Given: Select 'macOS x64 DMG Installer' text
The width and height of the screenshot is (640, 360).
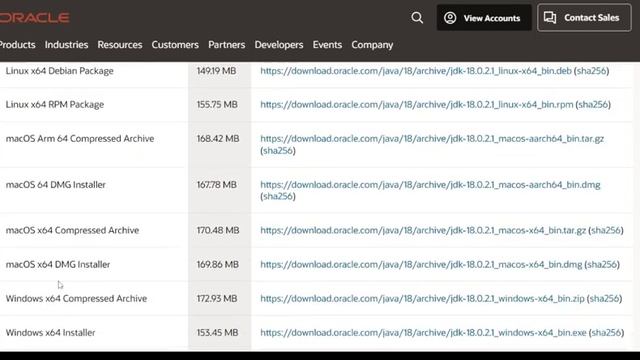Looking at the screenshot, I should coord(58,264).
